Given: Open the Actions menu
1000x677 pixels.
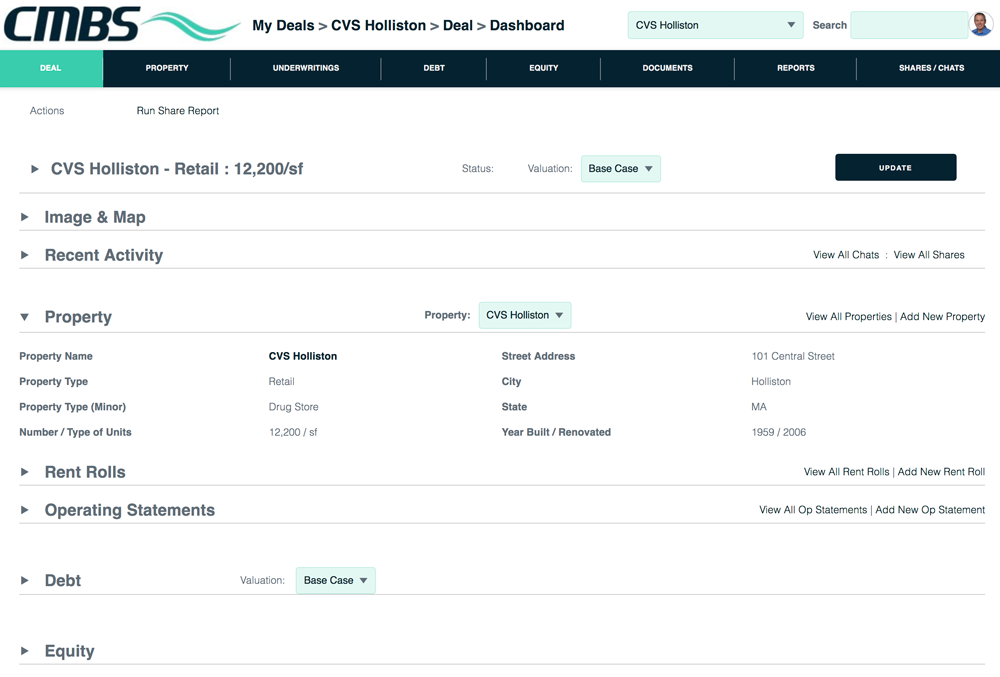Looking at the screenshot, I should 47,111.
